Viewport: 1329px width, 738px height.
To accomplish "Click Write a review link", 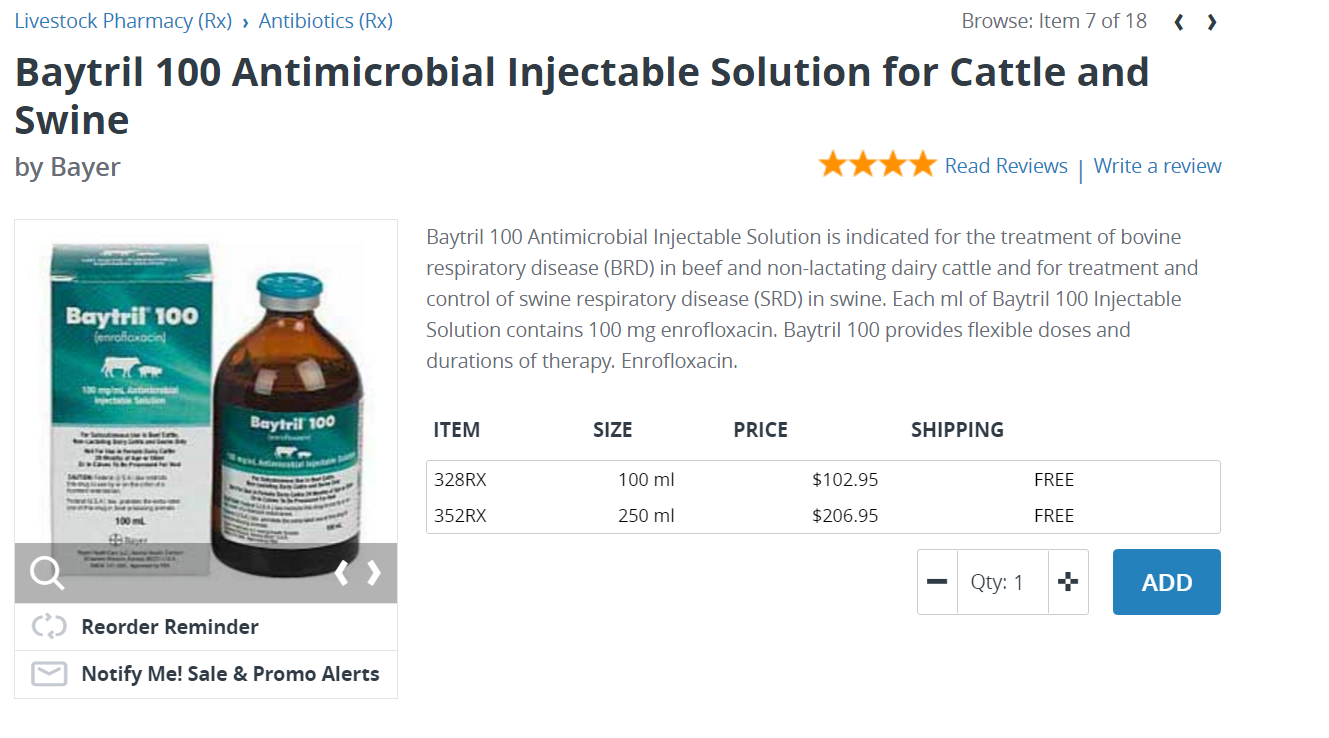I will pos(1157,166).
